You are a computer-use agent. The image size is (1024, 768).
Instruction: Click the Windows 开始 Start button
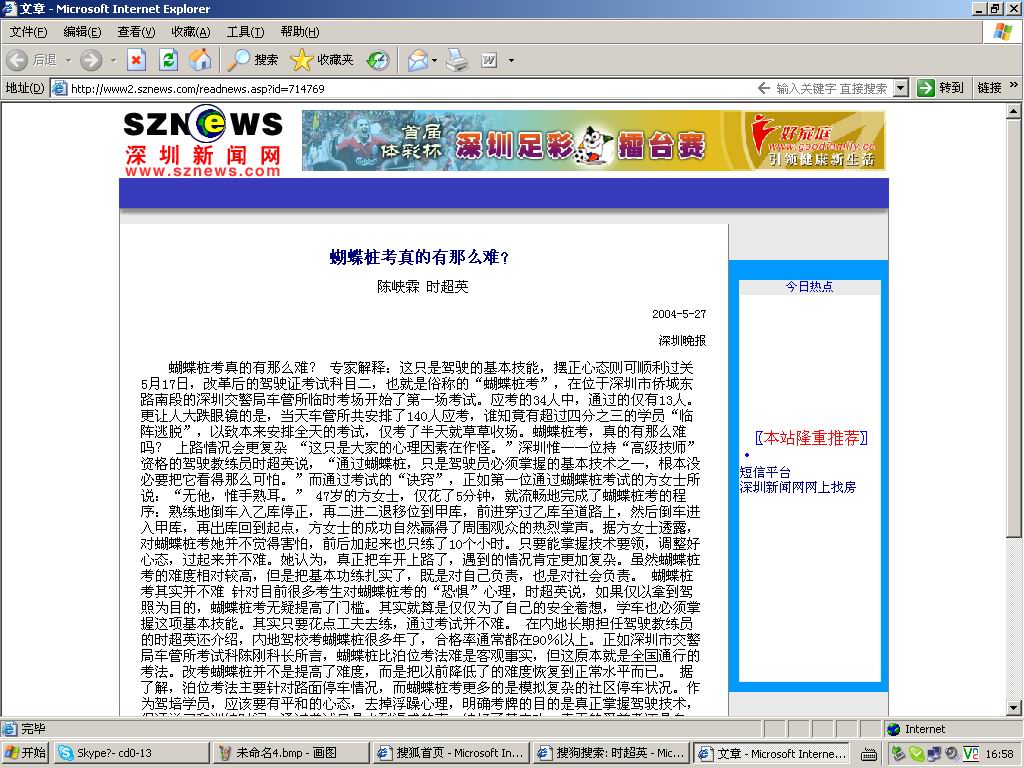26,753
